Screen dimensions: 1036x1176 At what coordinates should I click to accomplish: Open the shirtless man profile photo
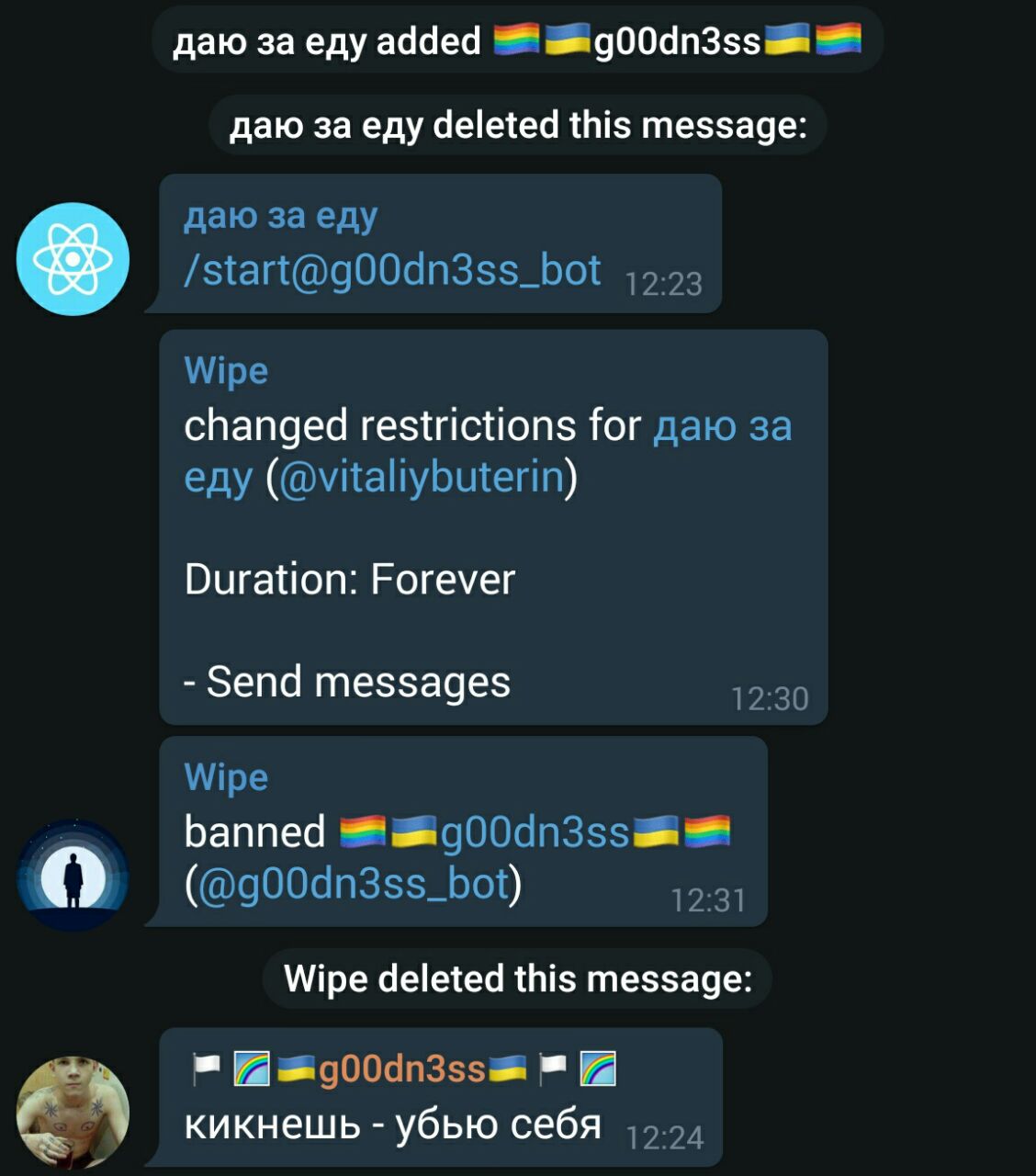click(x=73, y=1112)
